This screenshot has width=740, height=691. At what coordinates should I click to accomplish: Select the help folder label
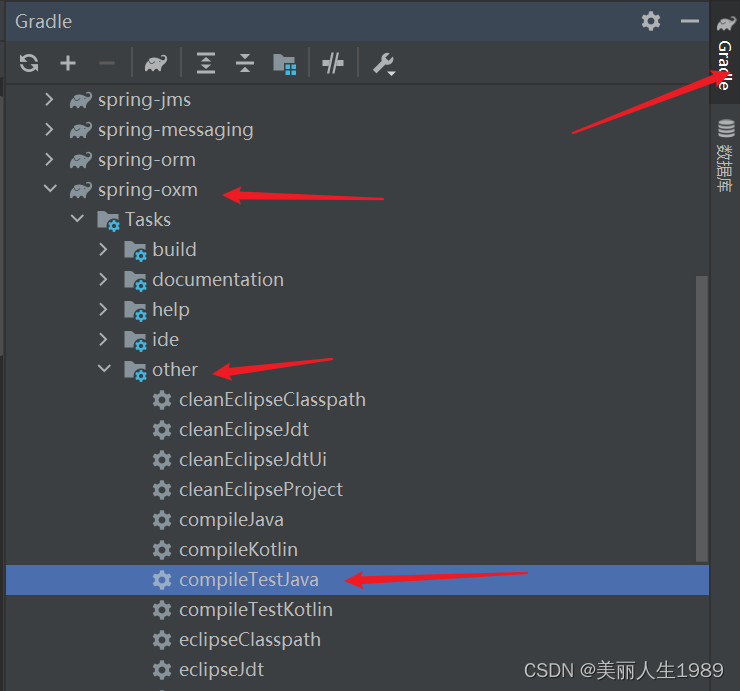pyautogui.click(x=171, y=310)
